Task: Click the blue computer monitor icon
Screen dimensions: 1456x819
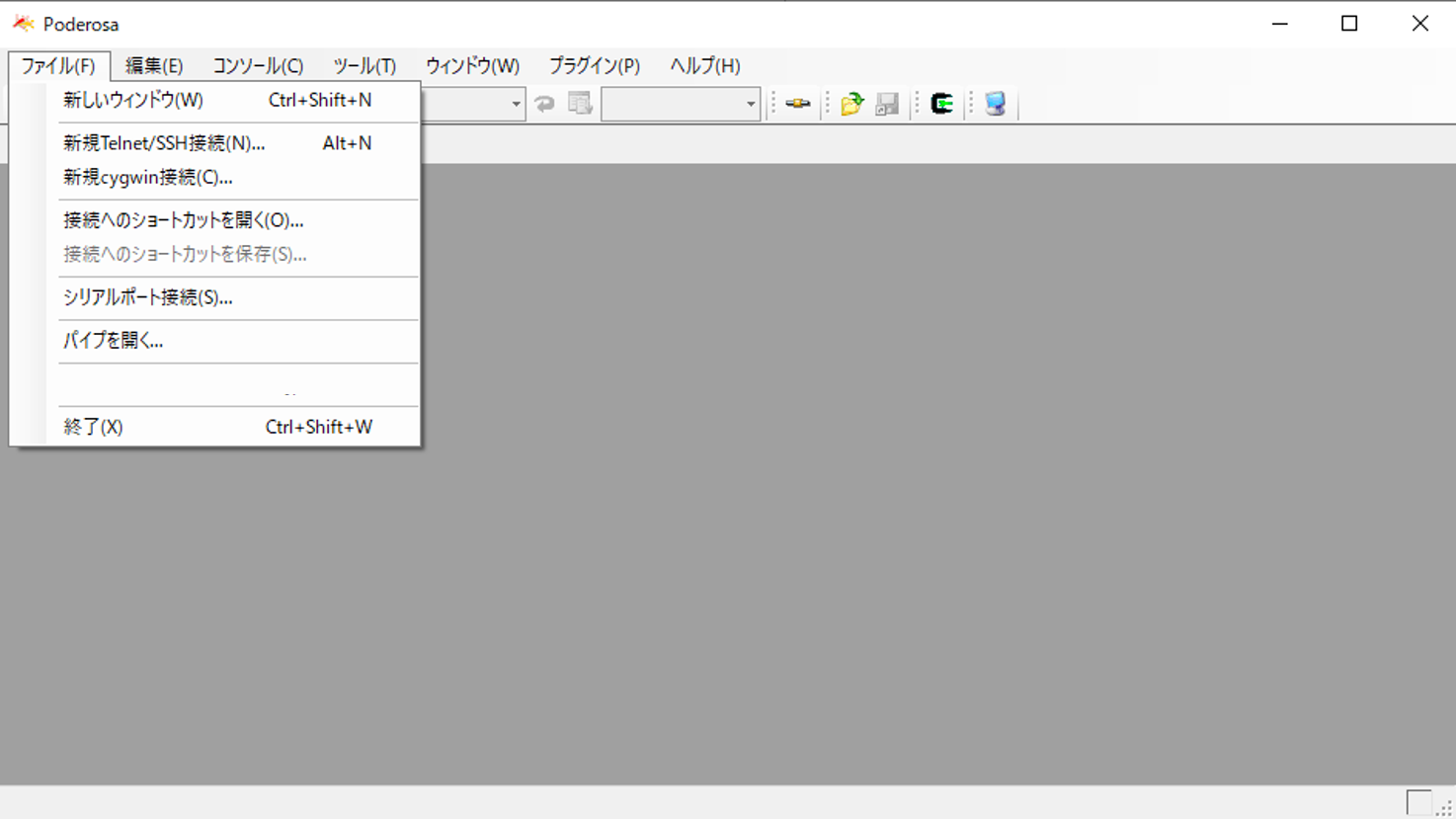Action: (x=995, y=104)
